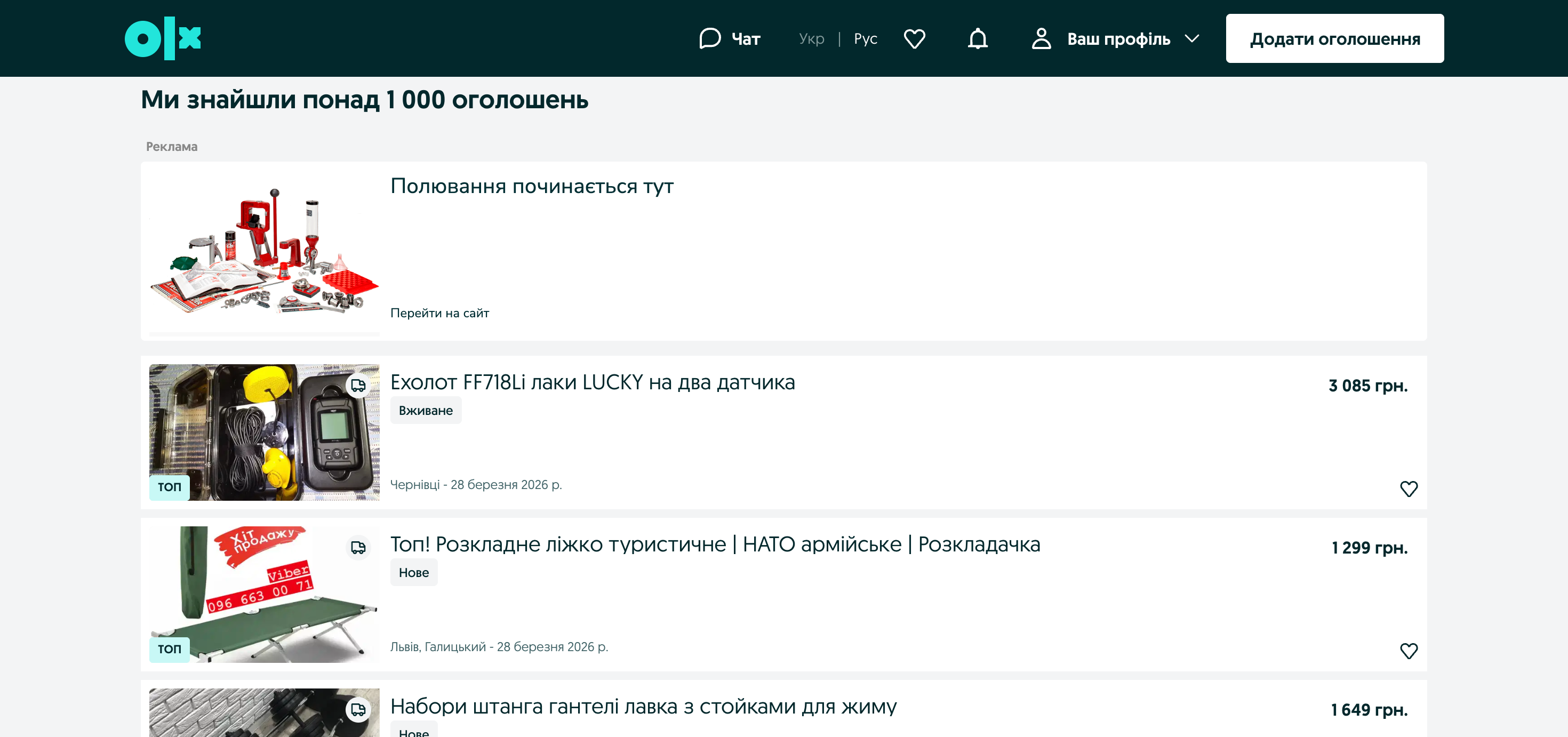Screen dimensions: 1568x737
Task: Open the hunting reloading kit ad image
Action: [264, 250]
